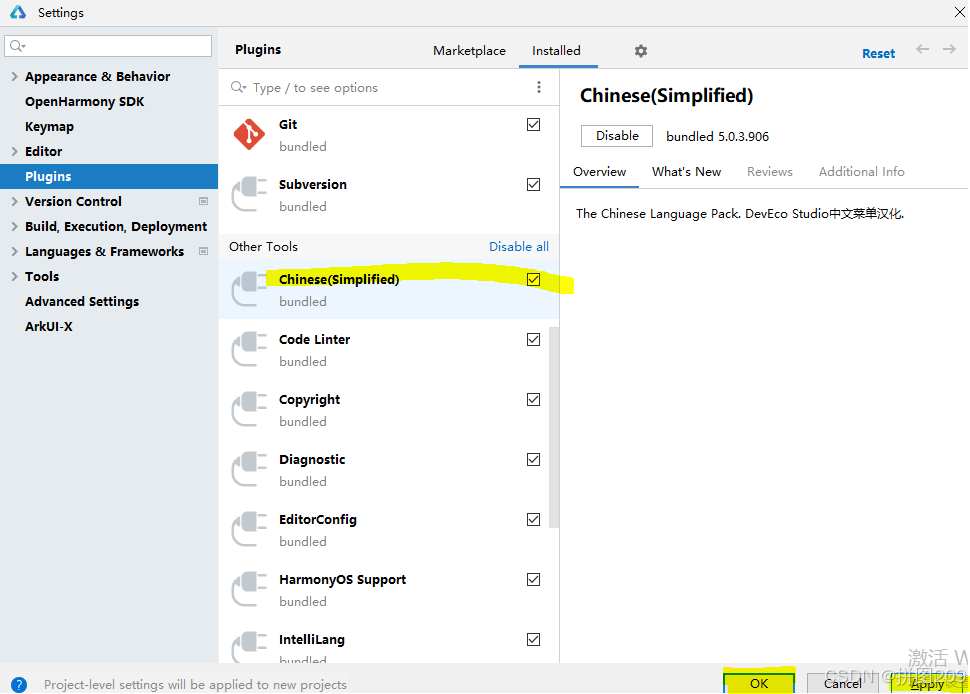The width and height of the screenshot is (970, 694).
Task: Switch to the Installed tab
Action: click(x=556, y=51)
